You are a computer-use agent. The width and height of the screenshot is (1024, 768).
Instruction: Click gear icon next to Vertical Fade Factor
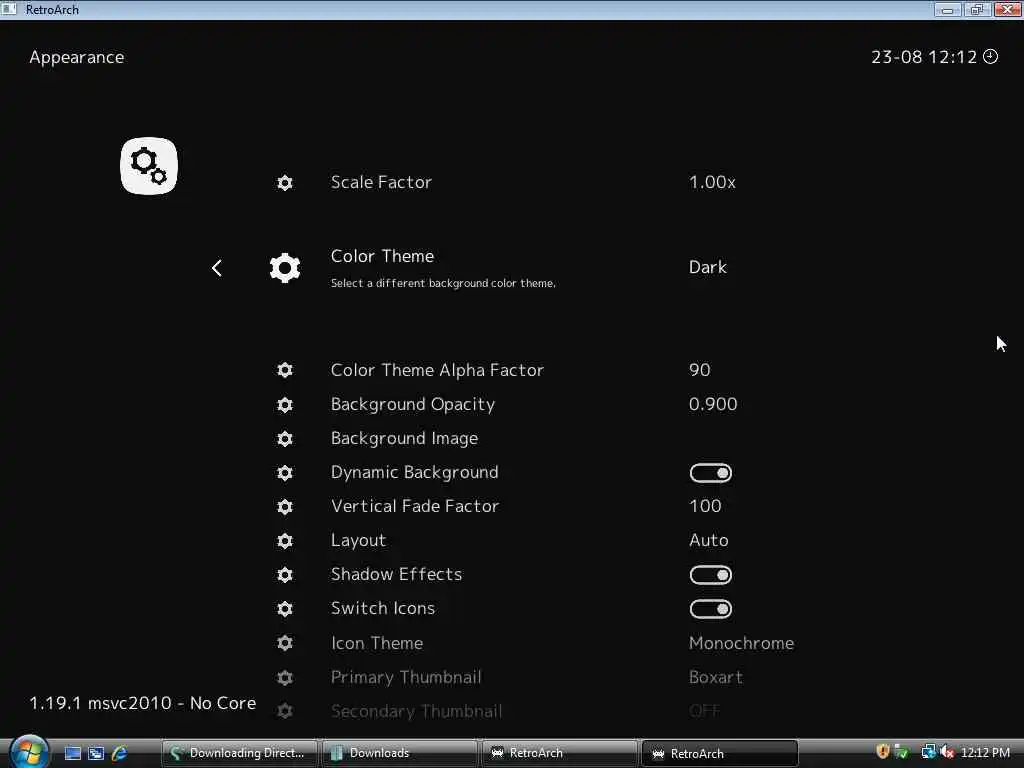tap(285, 507)
